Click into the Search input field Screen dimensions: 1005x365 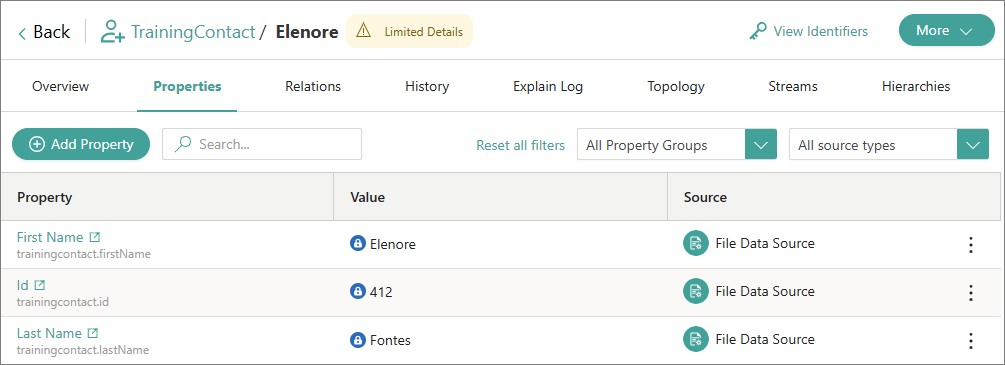262,144
